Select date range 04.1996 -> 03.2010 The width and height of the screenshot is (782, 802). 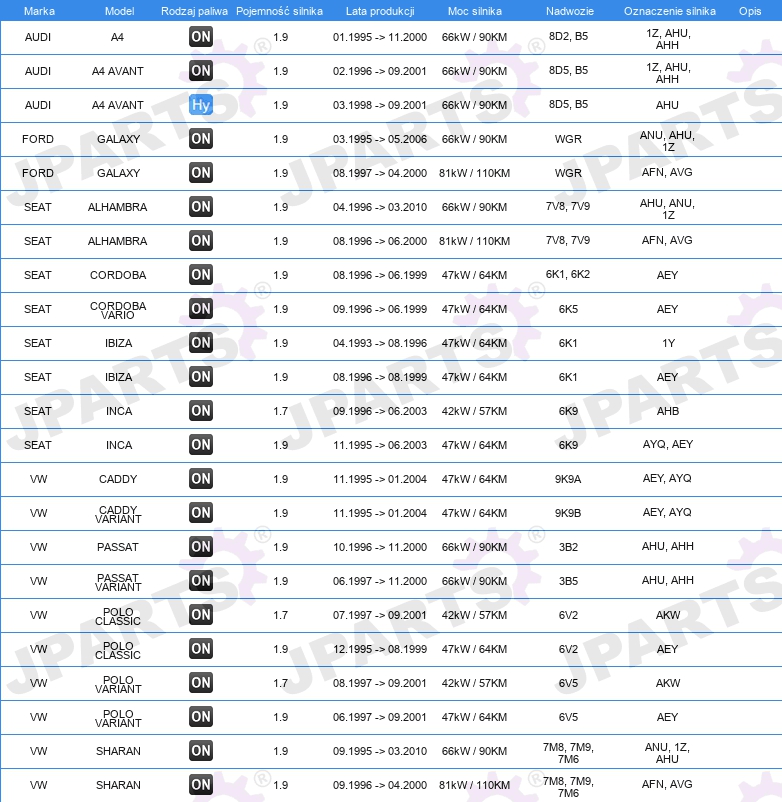point(379,207)
